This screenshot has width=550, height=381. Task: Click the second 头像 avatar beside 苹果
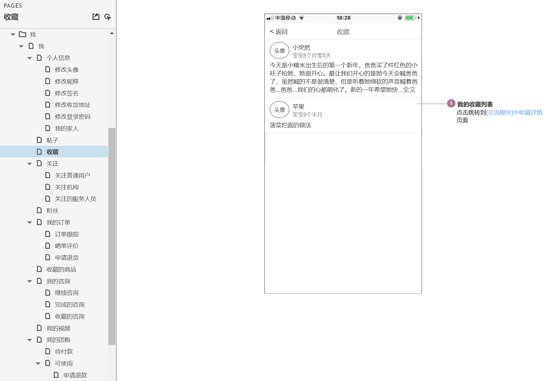[x=279, y=110]
